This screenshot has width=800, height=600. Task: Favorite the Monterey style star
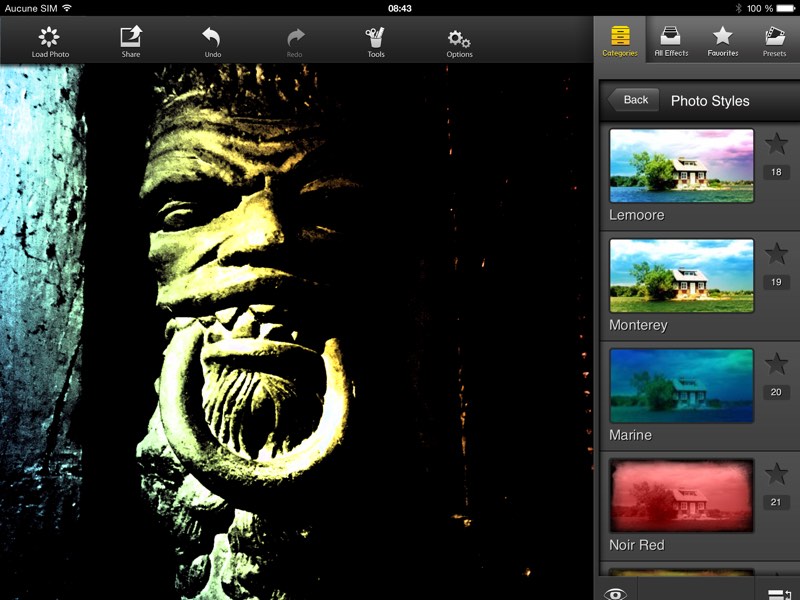pos(776,254)
